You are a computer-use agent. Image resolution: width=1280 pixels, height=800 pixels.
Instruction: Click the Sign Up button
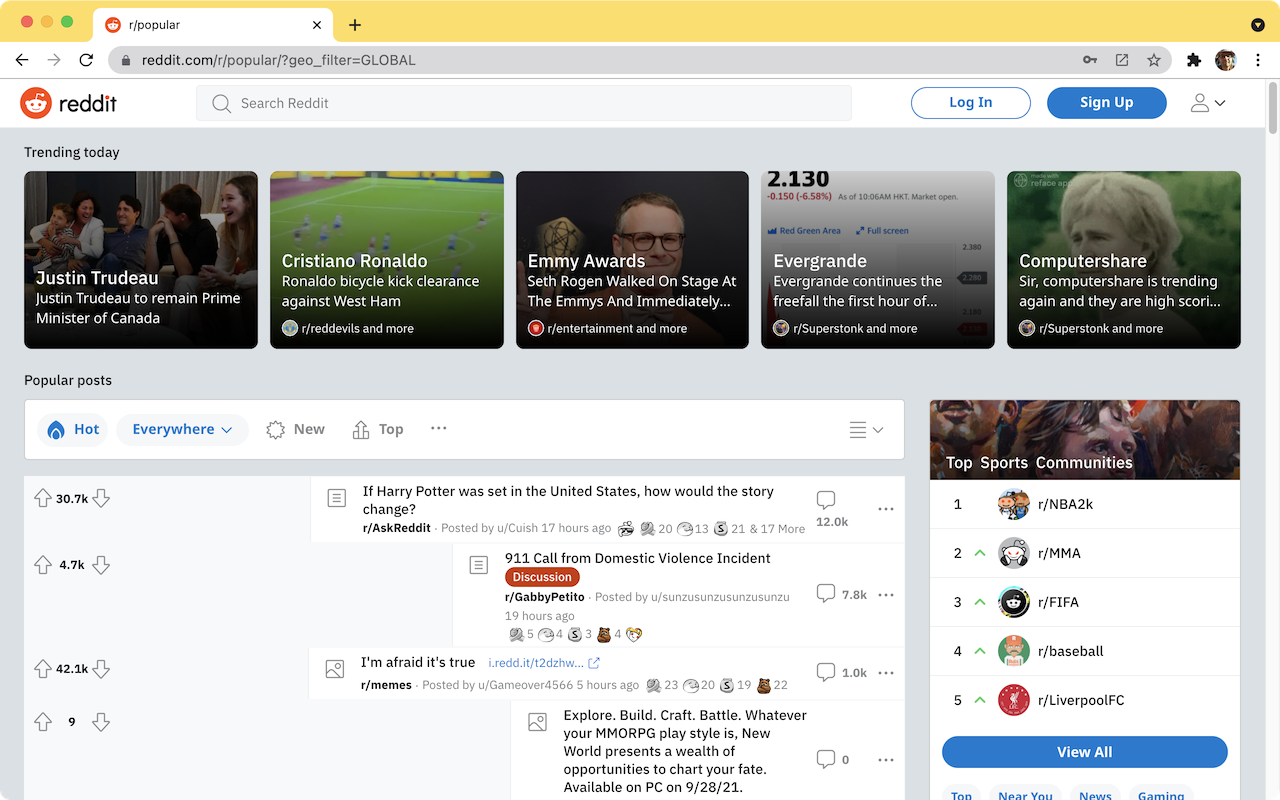pyautogui.click(x=1106, y=103)
